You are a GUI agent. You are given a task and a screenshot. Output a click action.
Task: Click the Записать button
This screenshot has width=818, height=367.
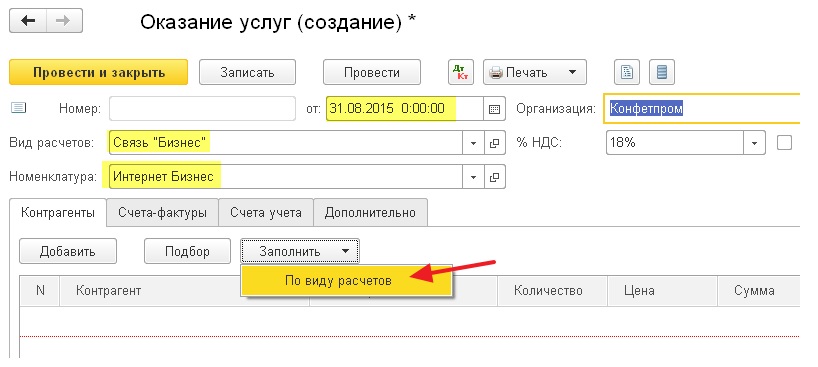(x=247, y=72)
